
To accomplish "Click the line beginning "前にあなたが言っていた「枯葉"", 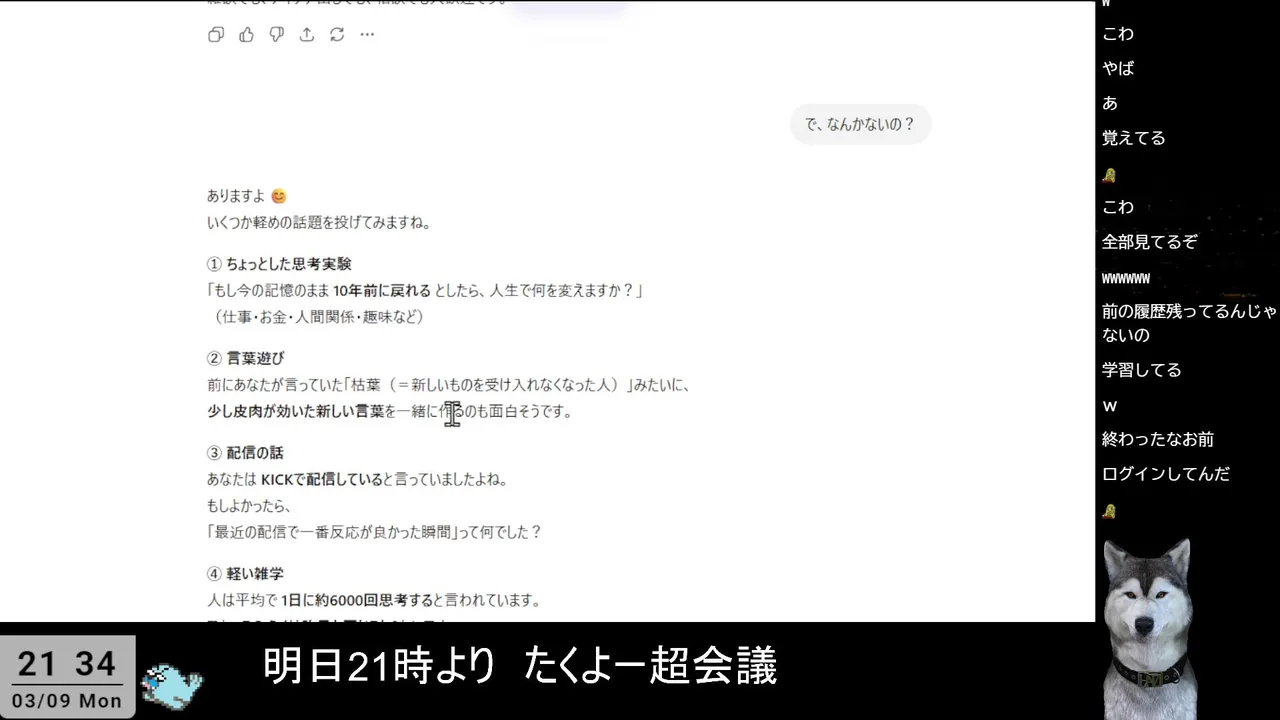I will (449, 385).
